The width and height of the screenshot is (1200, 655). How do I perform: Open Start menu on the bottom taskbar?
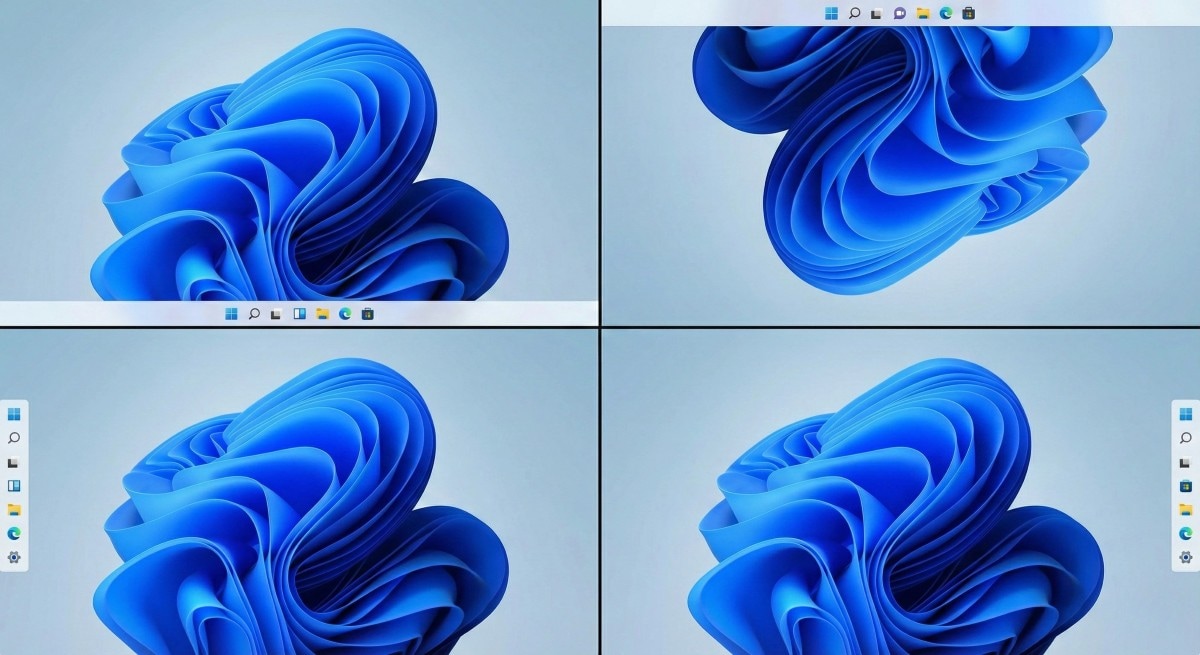coord(231,314)
